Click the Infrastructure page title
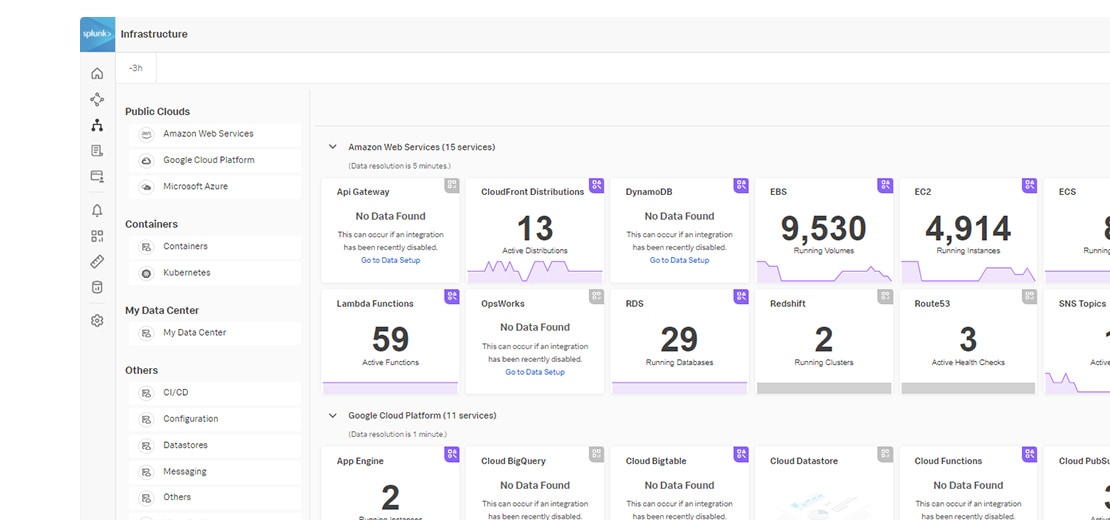 154,34
